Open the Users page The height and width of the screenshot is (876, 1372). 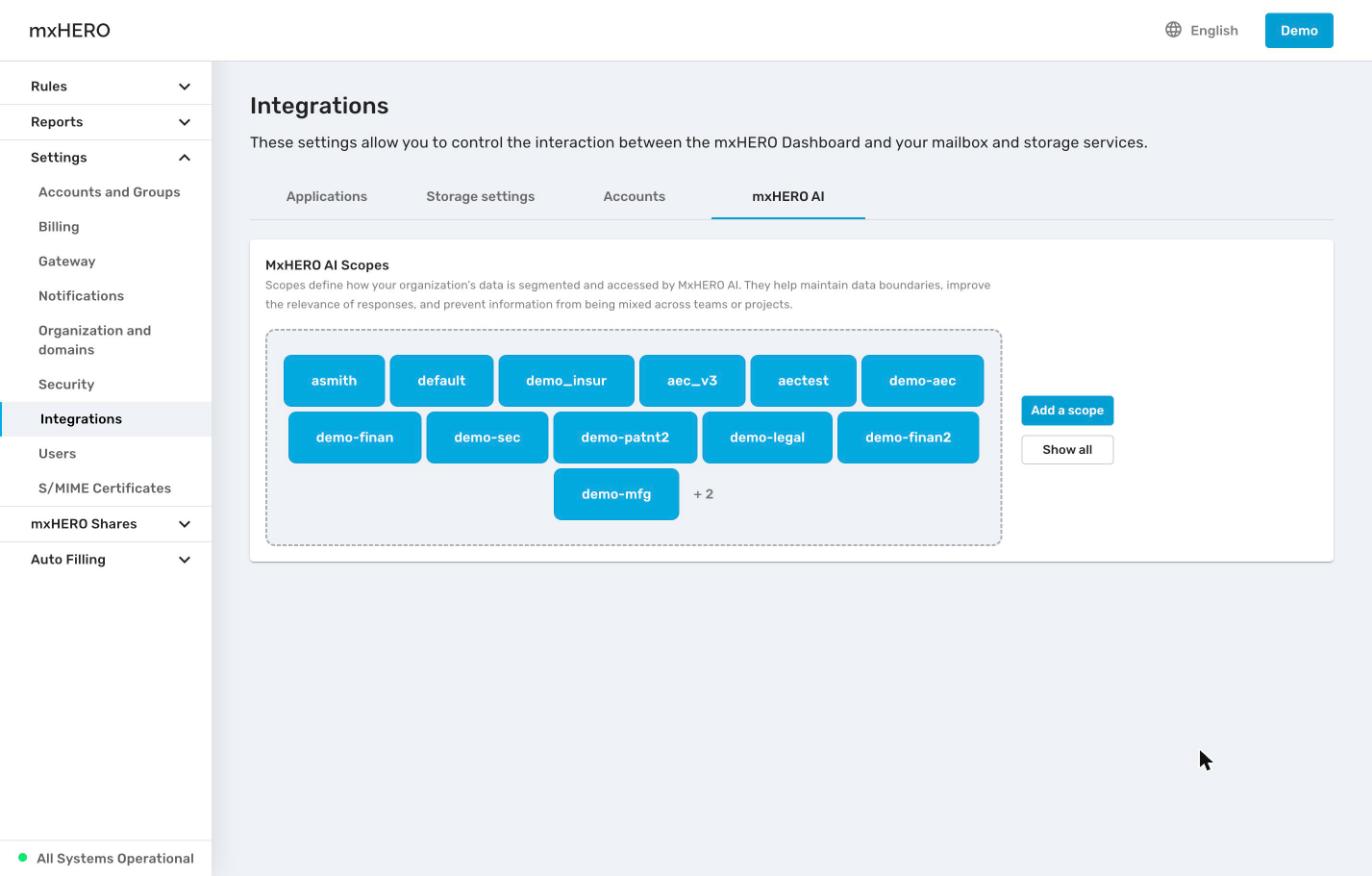click(x=57, y=453)
